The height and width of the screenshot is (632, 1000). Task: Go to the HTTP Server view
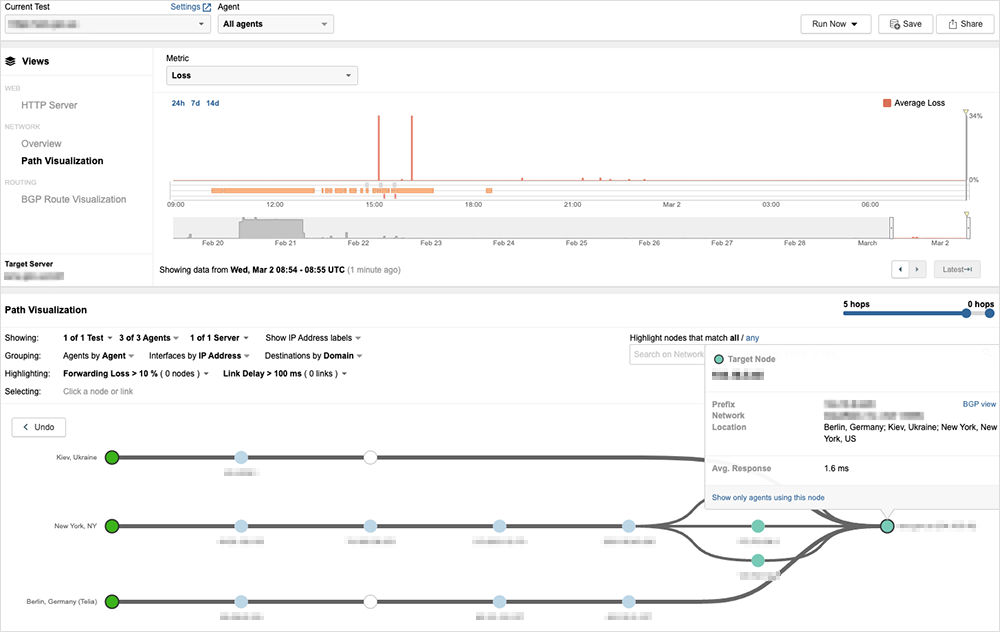tap(49, 105)
